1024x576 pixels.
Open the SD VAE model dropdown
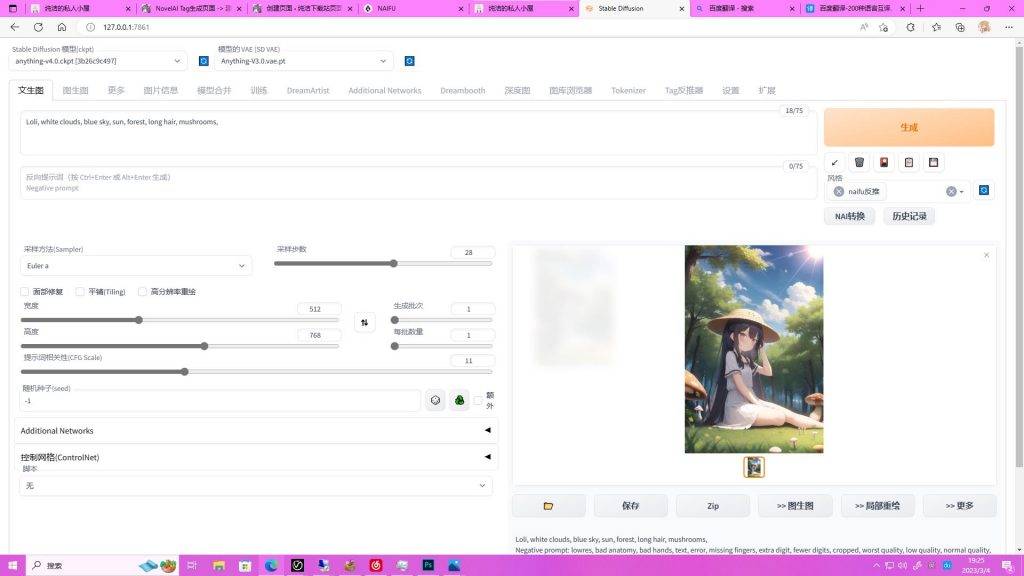[x=304, y=61]
